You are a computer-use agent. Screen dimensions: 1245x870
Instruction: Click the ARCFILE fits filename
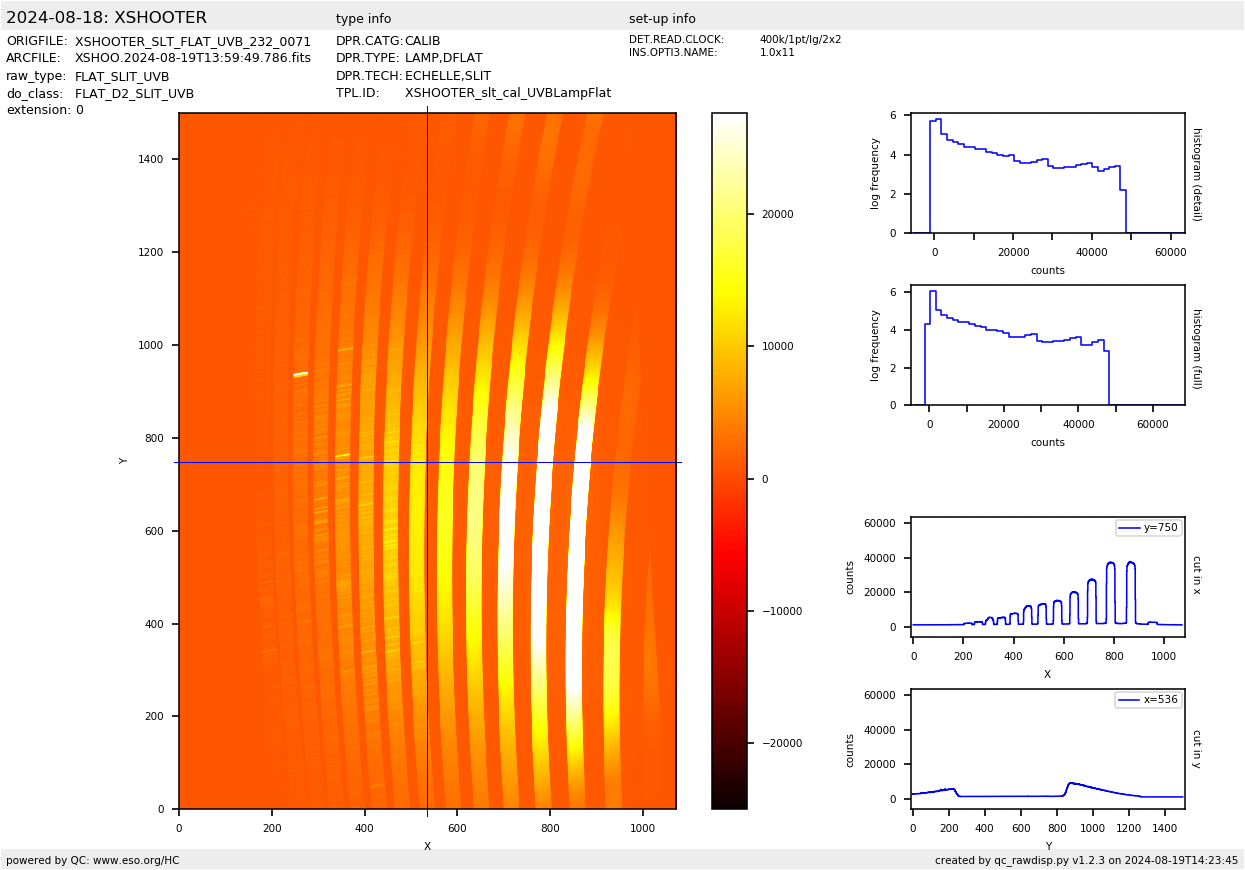(193, 58)
